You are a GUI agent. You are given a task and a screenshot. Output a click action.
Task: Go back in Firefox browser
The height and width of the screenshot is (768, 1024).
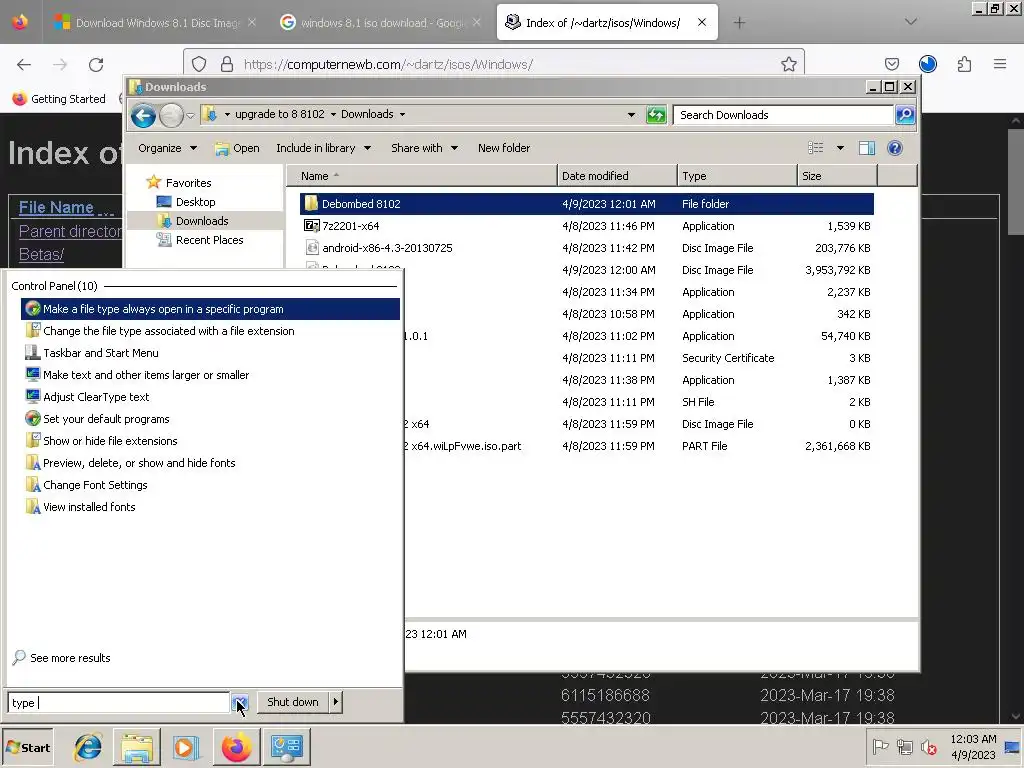24,64
